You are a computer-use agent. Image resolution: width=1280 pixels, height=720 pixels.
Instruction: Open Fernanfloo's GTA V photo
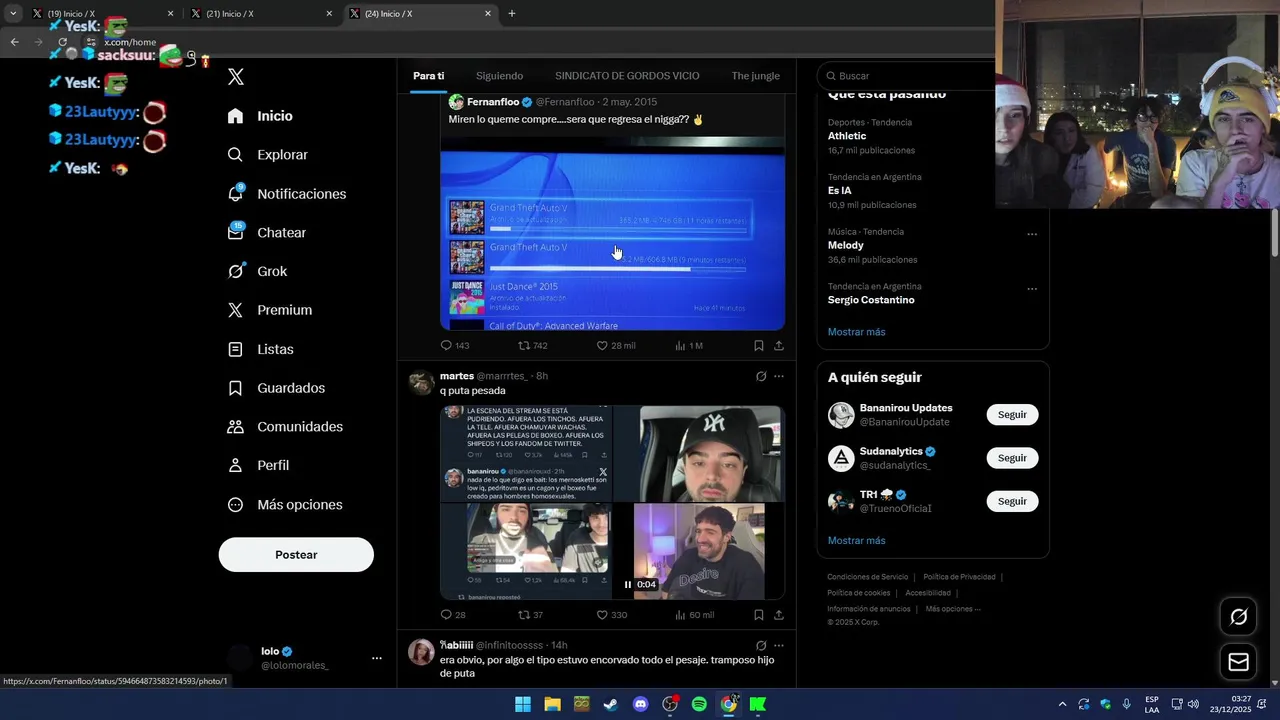coord(612,234)
